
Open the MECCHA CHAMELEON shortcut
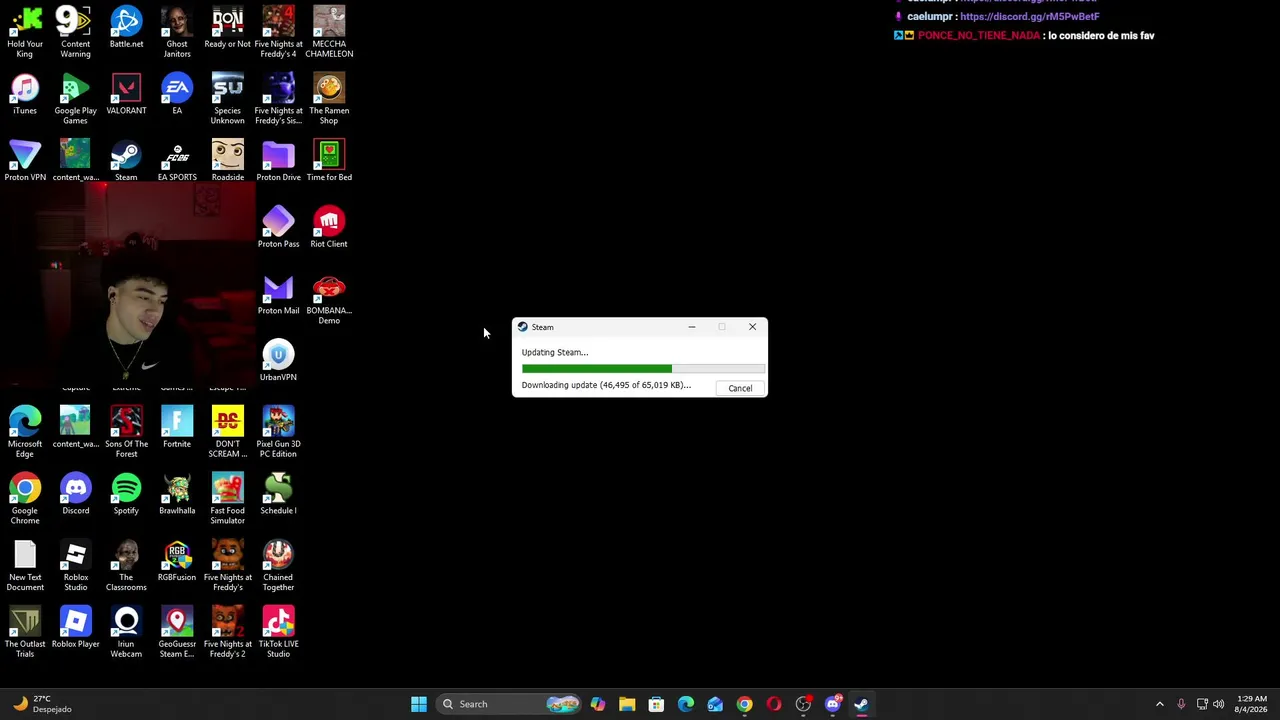[x=329, y=32]
